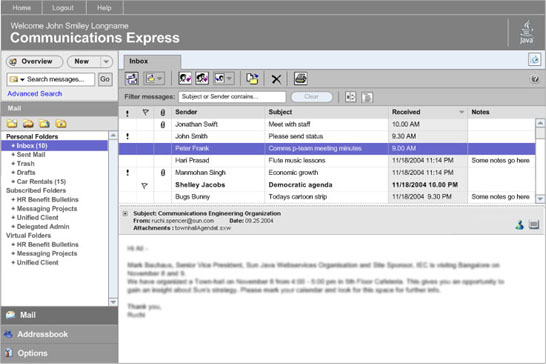
Task: Expand the Trash folder
Action: click(x=13, y=164)
